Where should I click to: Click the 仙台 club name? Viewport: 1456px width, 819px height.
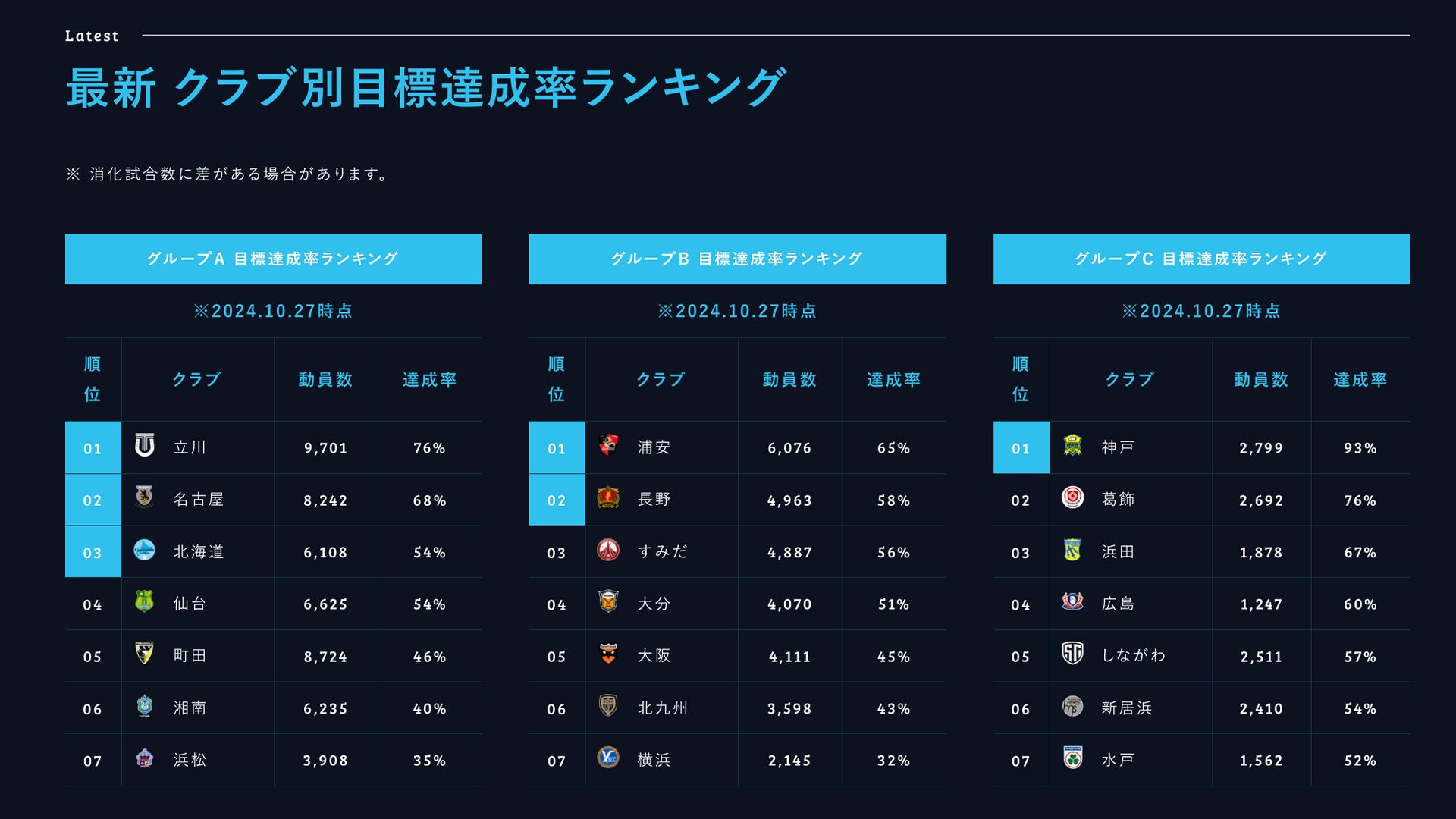(190, 604)
